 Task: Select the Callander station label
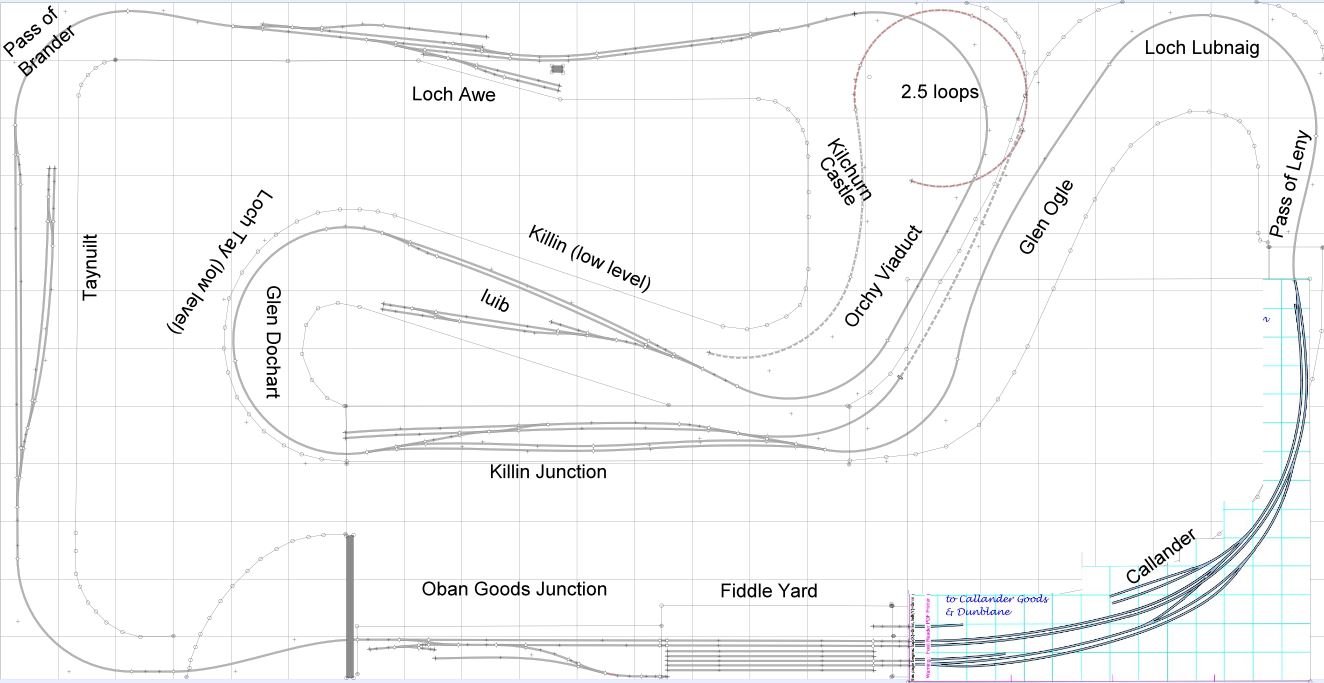click(1160, 557)
